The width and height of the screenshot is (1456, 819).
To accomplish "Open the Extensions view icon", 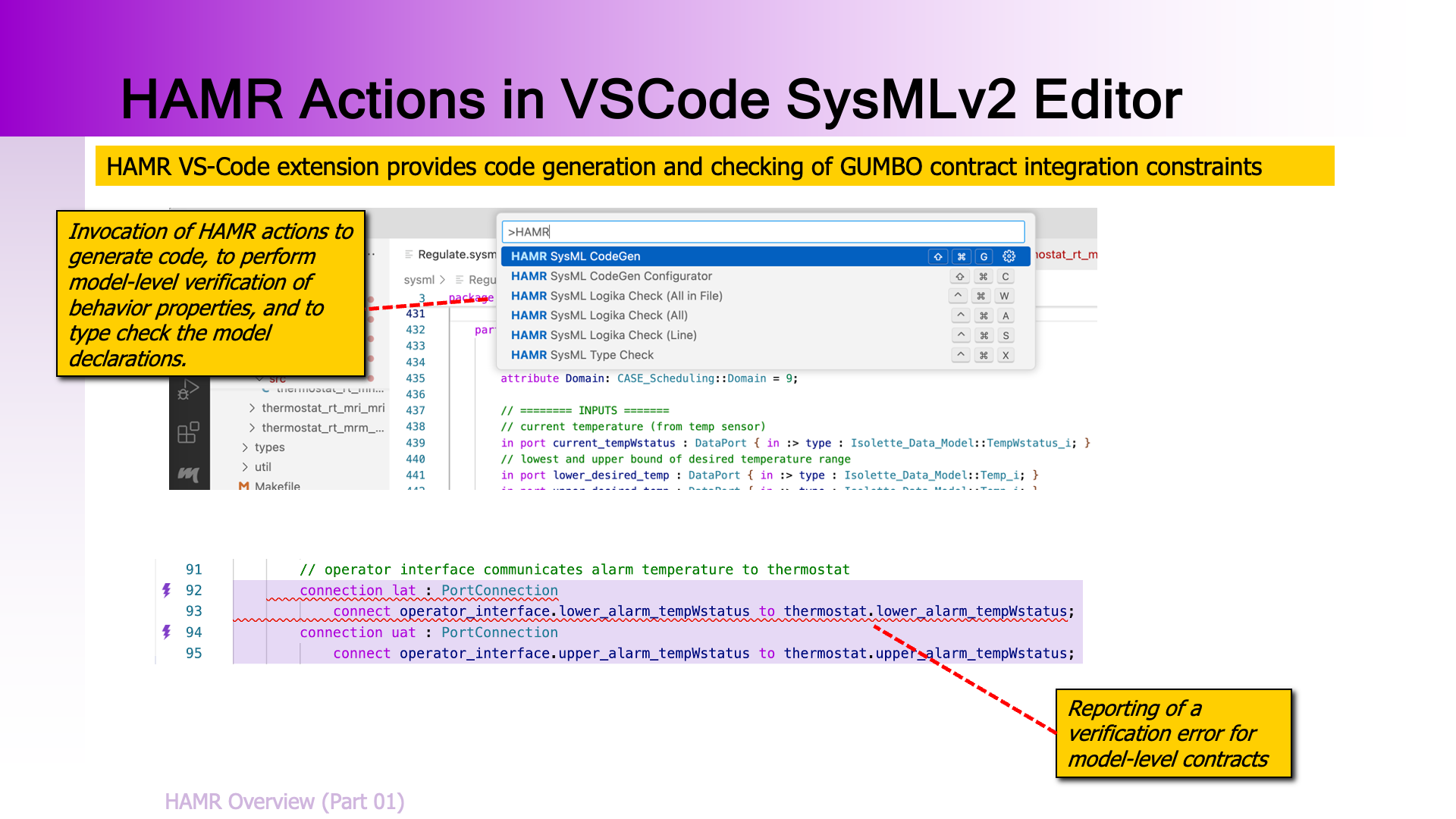I will 187,432.
